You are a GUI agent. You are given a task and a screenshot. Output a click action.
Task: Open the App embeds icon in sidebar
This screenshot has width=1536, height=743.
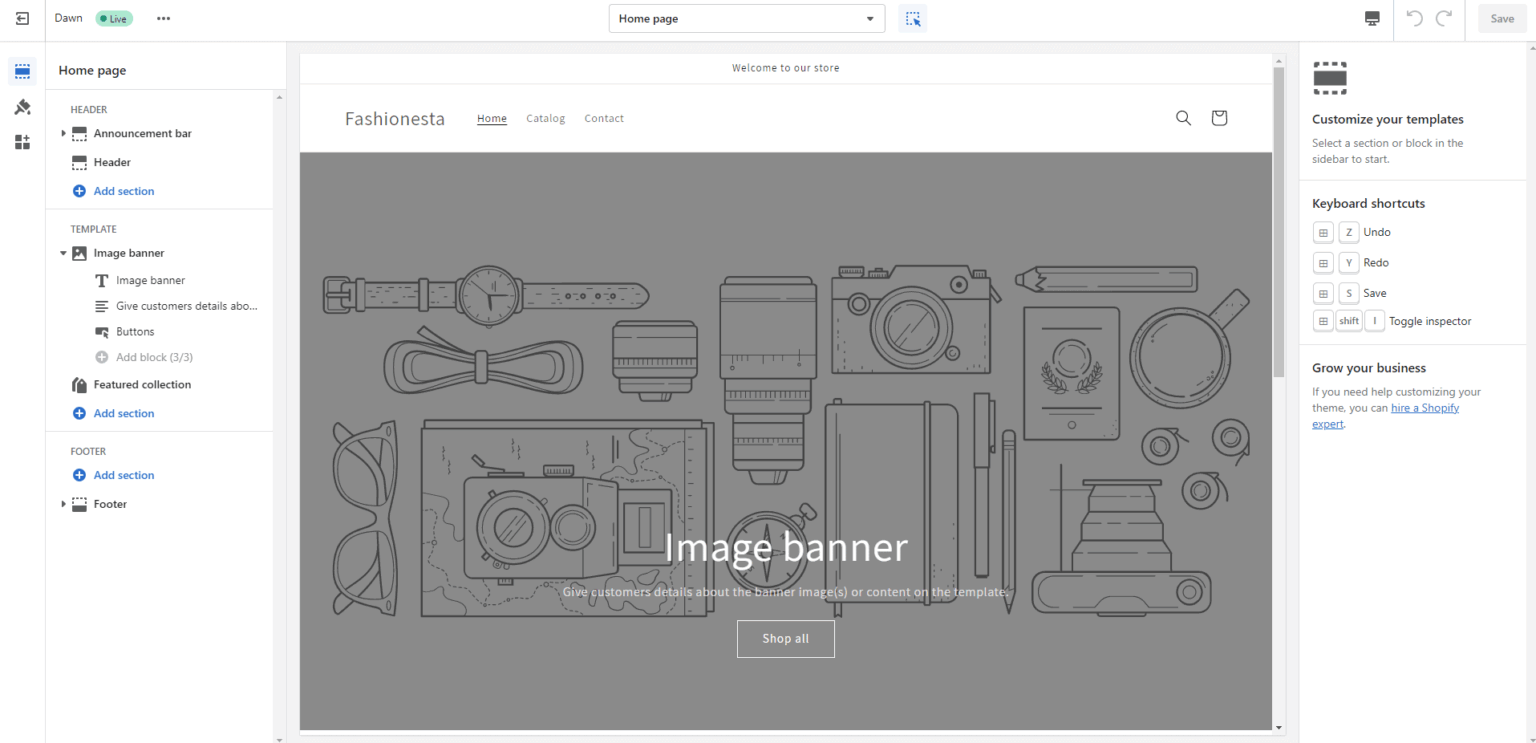pyautogui.click(x=22, y=142)
